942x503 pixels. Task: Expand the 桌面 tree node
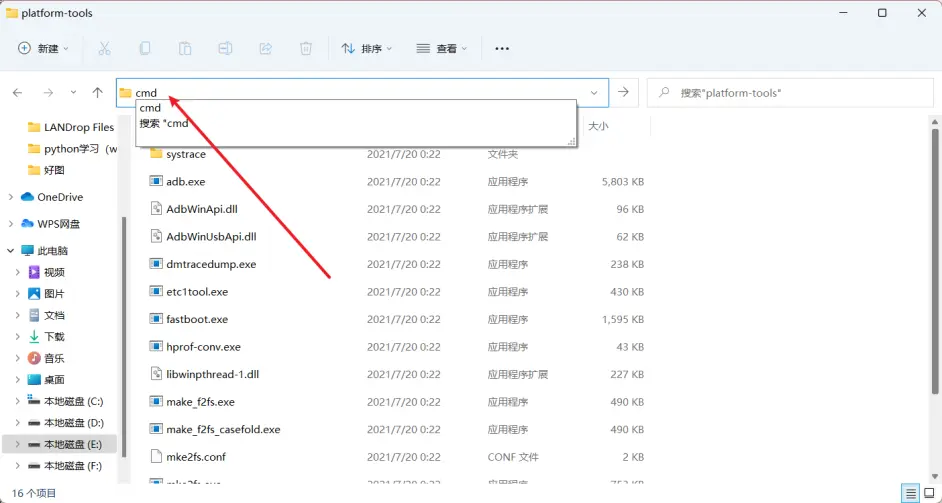18,380
